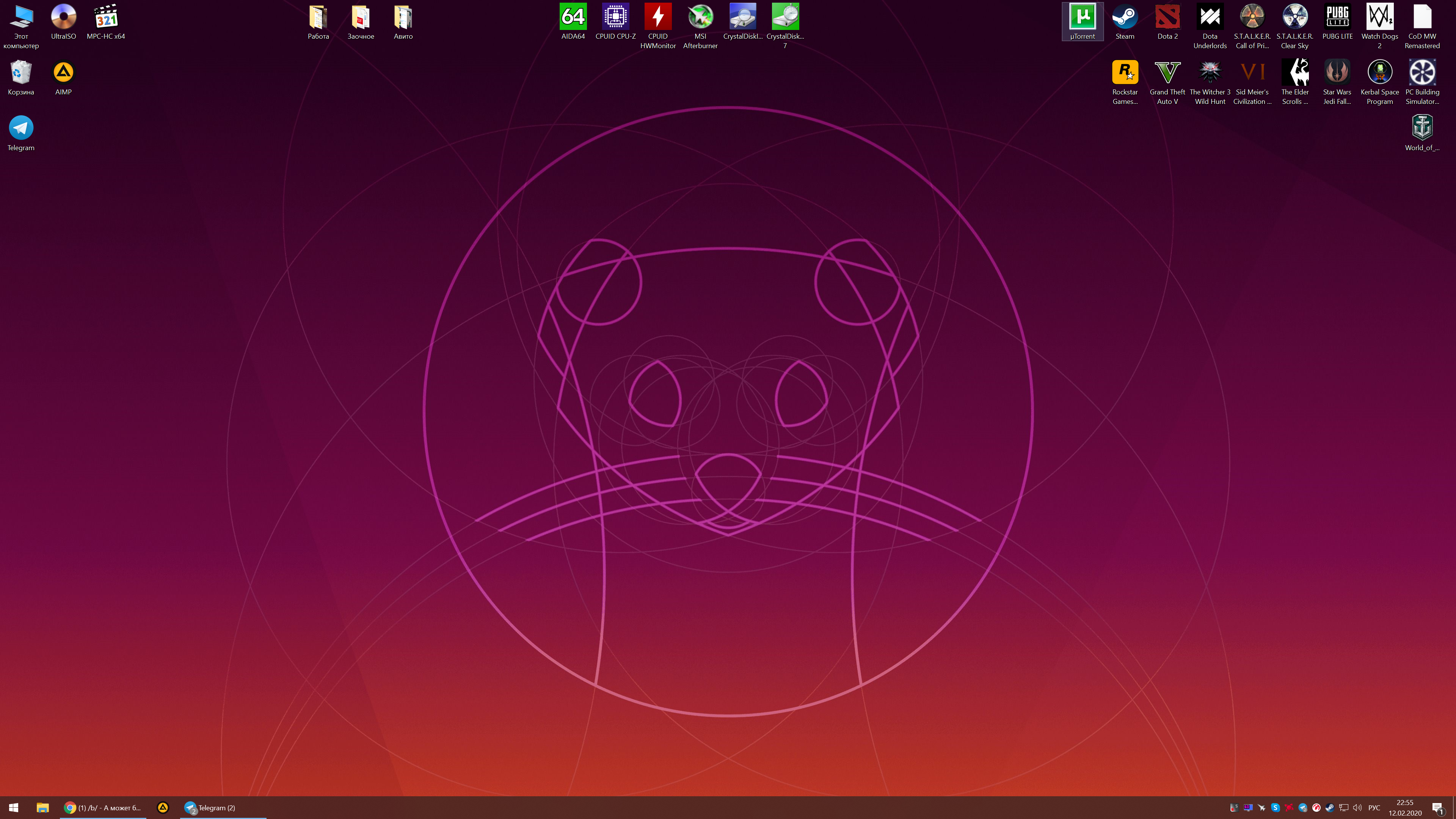Open network status in the tray

(1343, 808)
